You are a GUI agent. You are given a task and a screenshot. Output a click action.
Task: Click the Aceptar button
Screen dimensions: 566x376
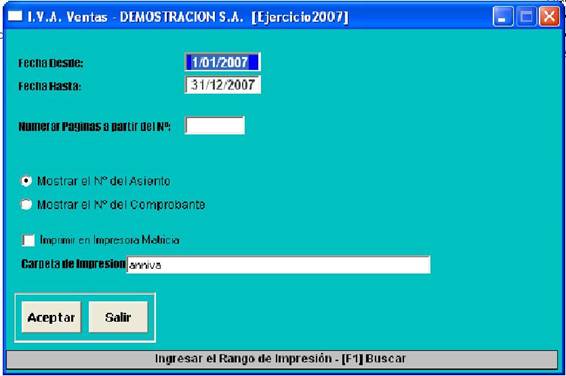coord(51,317)
